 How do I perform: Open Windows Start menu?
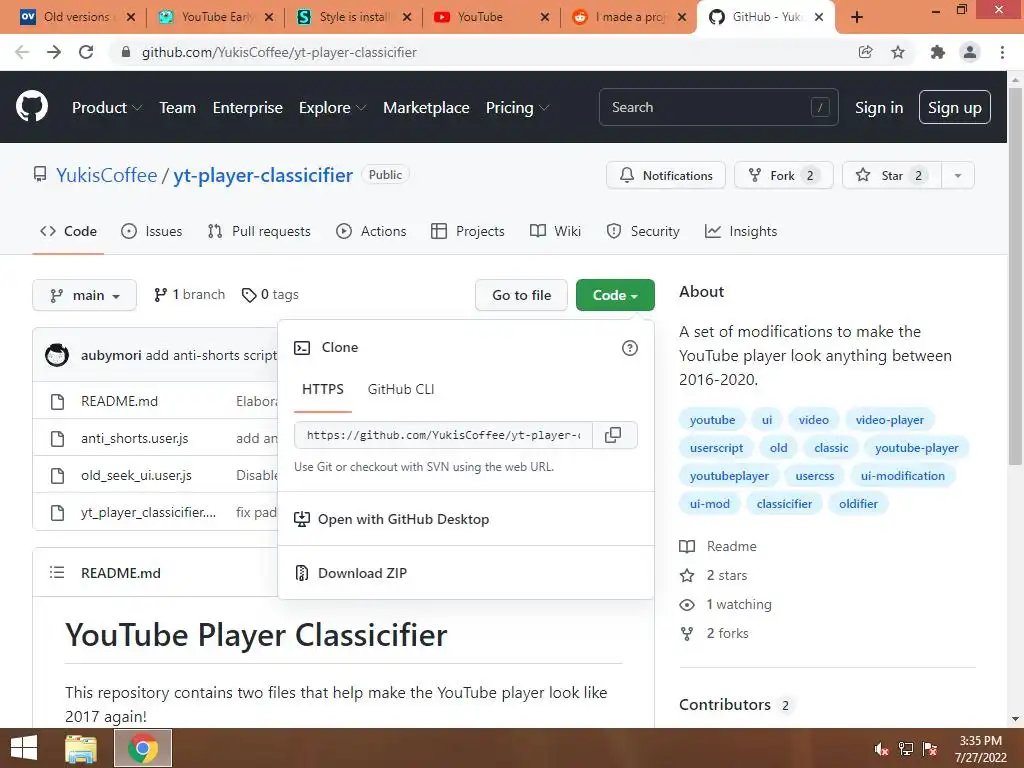point(24,748)
